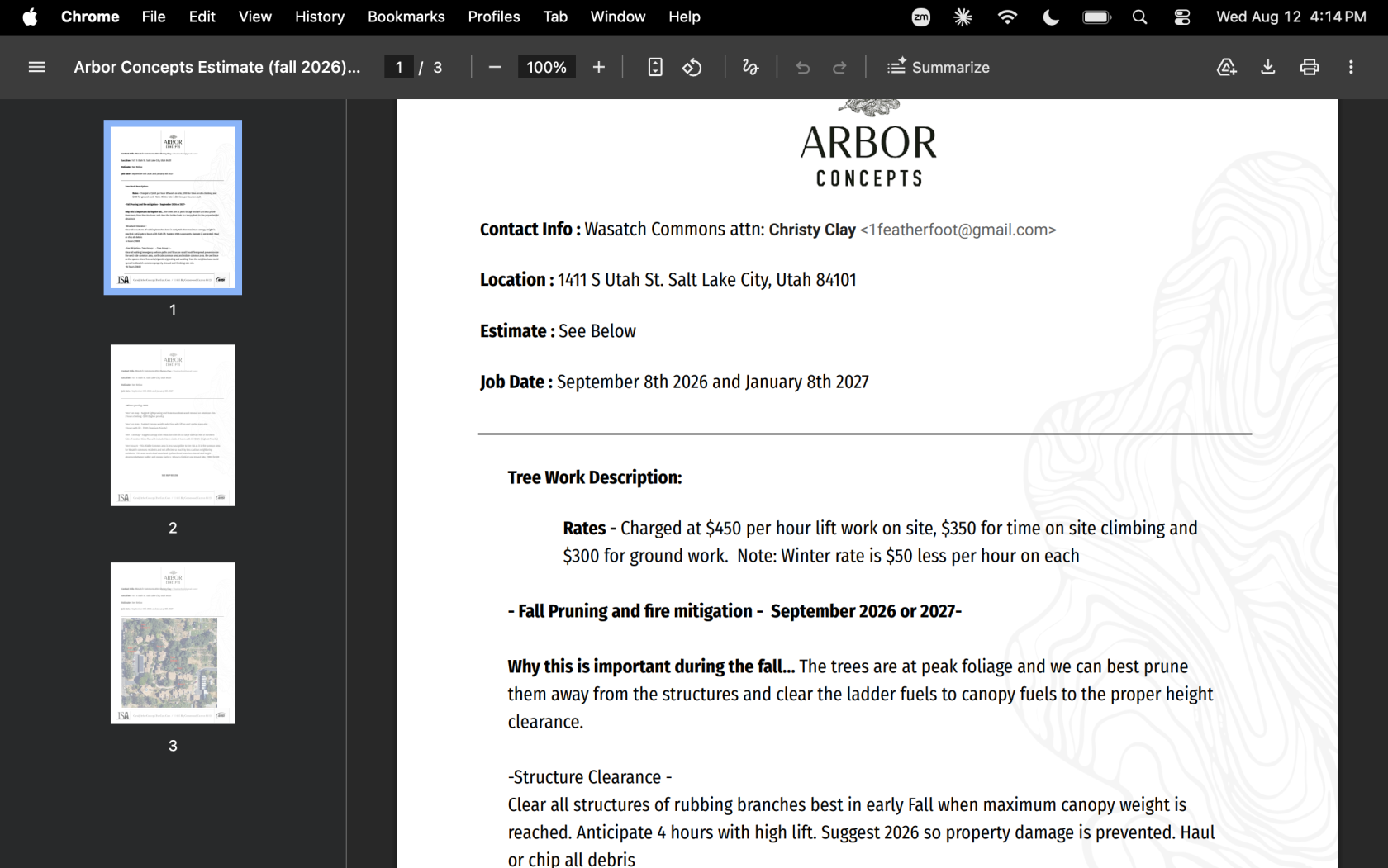
Task: Open the Edit menu
Action: (202, 17)
